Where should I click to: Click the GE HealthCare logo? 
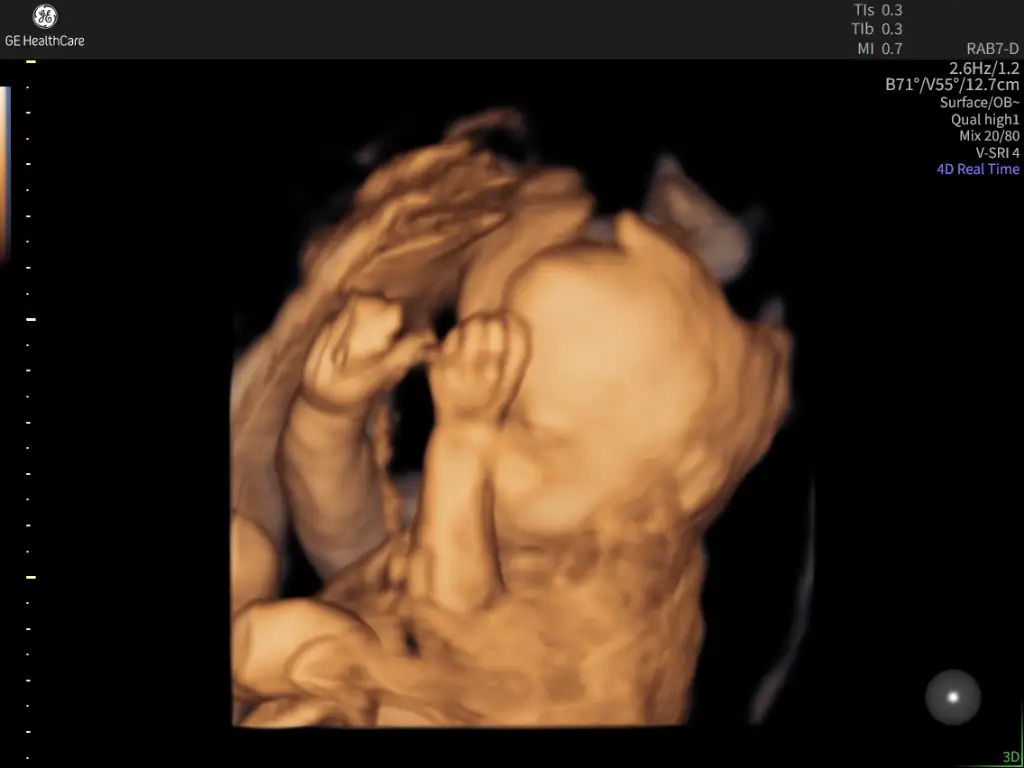(44, 27)
